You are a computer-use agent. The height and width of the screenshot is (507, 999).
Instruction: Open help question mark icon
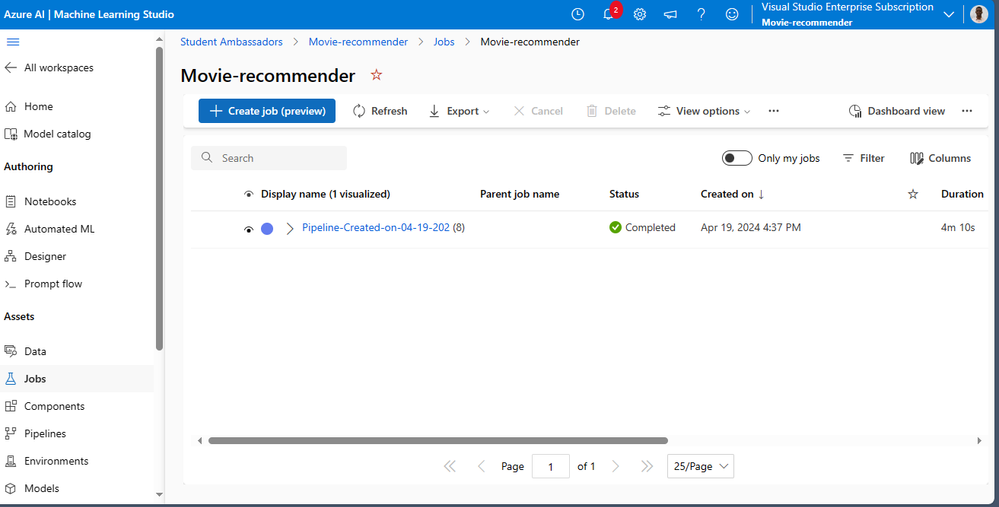(x=701, y=14)
